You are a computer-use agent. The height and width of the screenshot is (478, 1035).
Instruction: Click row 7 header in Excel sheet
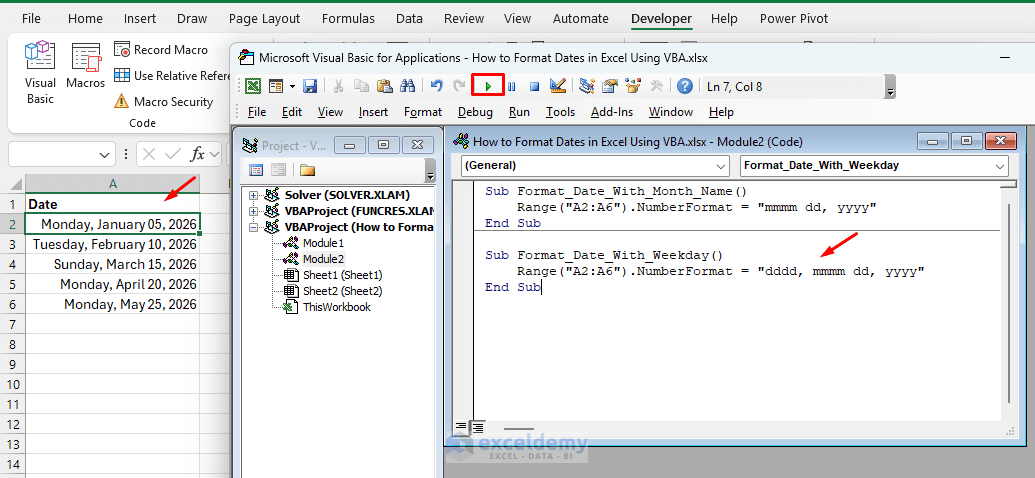[13, 324]
